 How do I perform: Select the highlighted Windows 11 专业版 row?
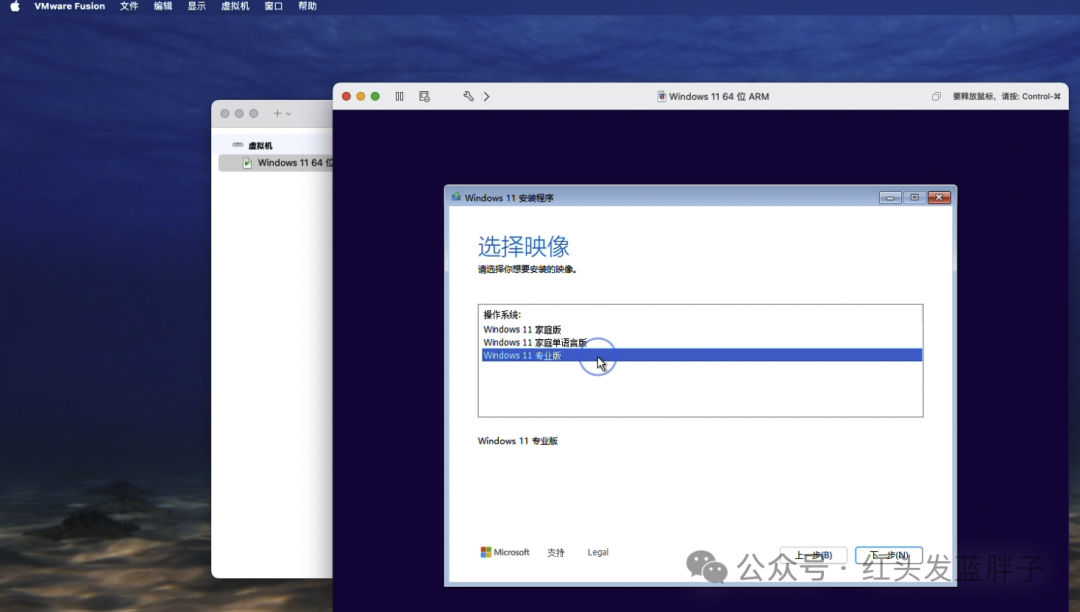(x=701, y=355)
